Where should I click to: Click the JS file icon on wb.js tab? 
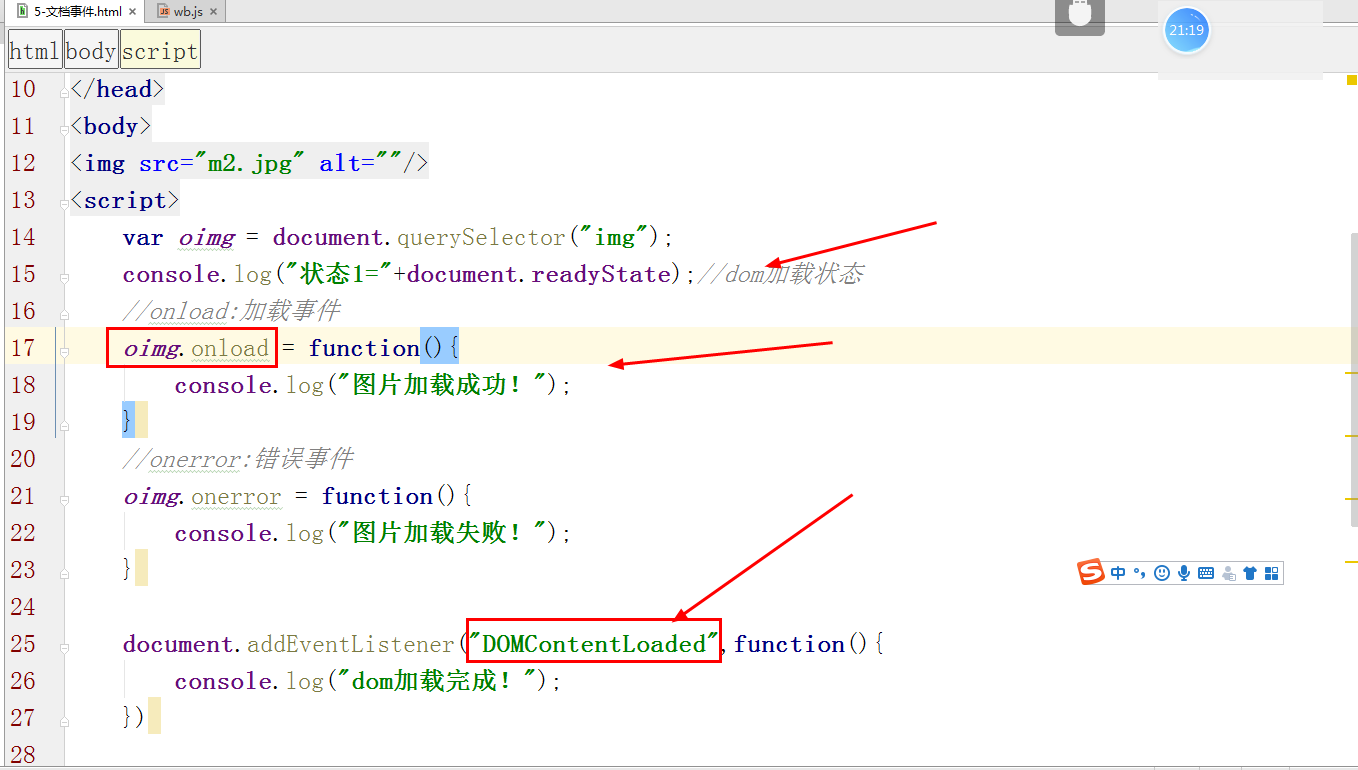pyautogui.click(x=163, y=11)
